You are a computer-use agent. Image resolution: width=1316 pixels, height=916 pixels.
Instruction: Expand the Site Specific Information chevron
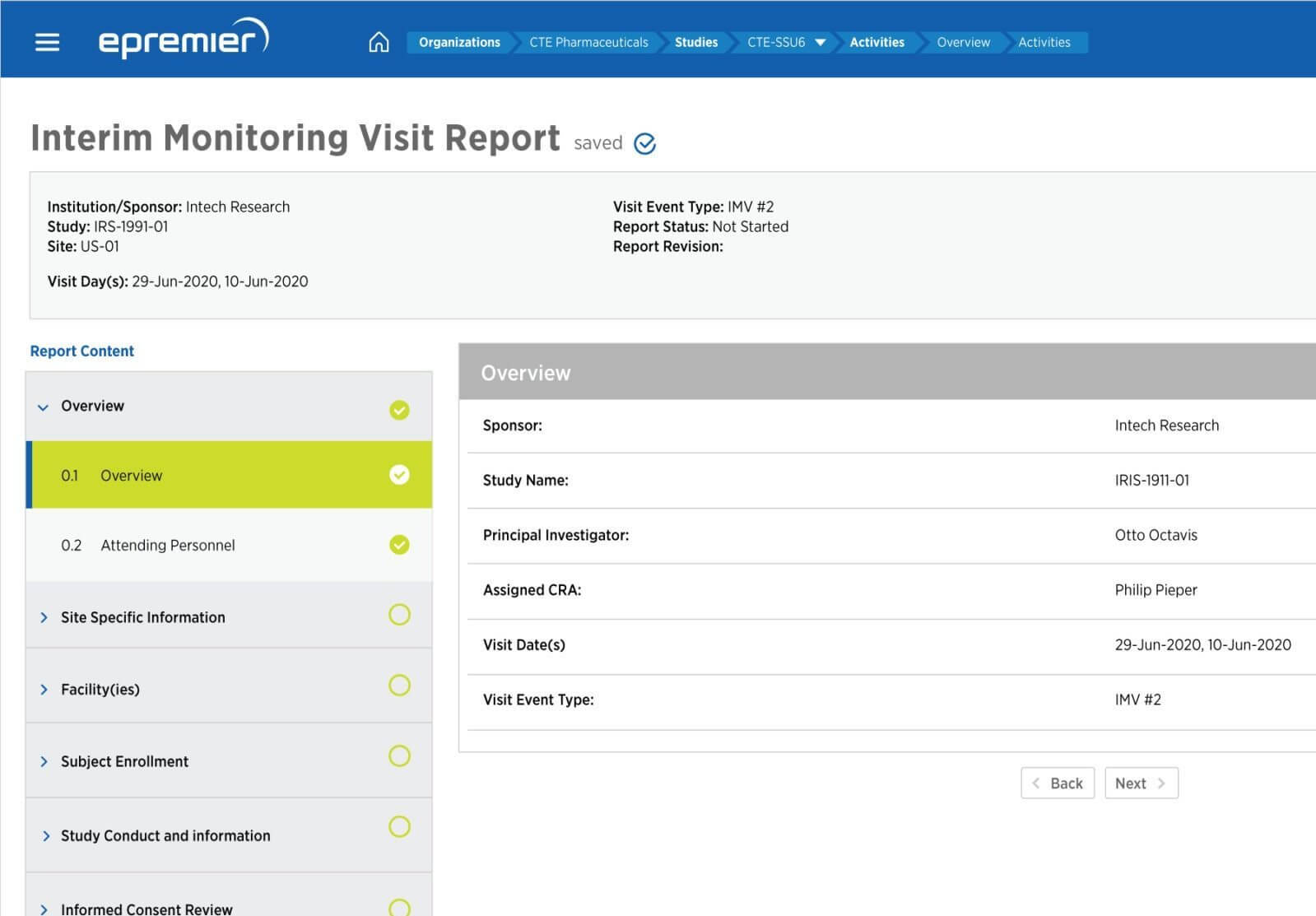pyautogui.click(x=44, y=617)
